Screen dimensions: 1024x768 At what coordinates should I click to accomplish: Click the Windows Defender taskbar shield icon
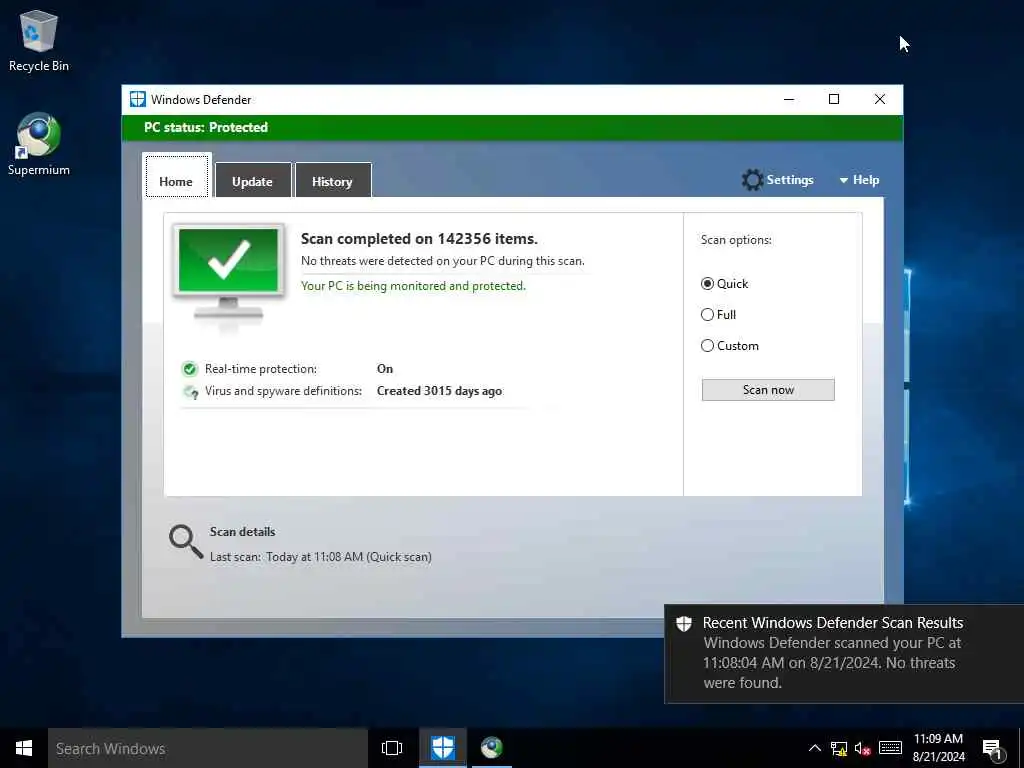coord(443,748)
